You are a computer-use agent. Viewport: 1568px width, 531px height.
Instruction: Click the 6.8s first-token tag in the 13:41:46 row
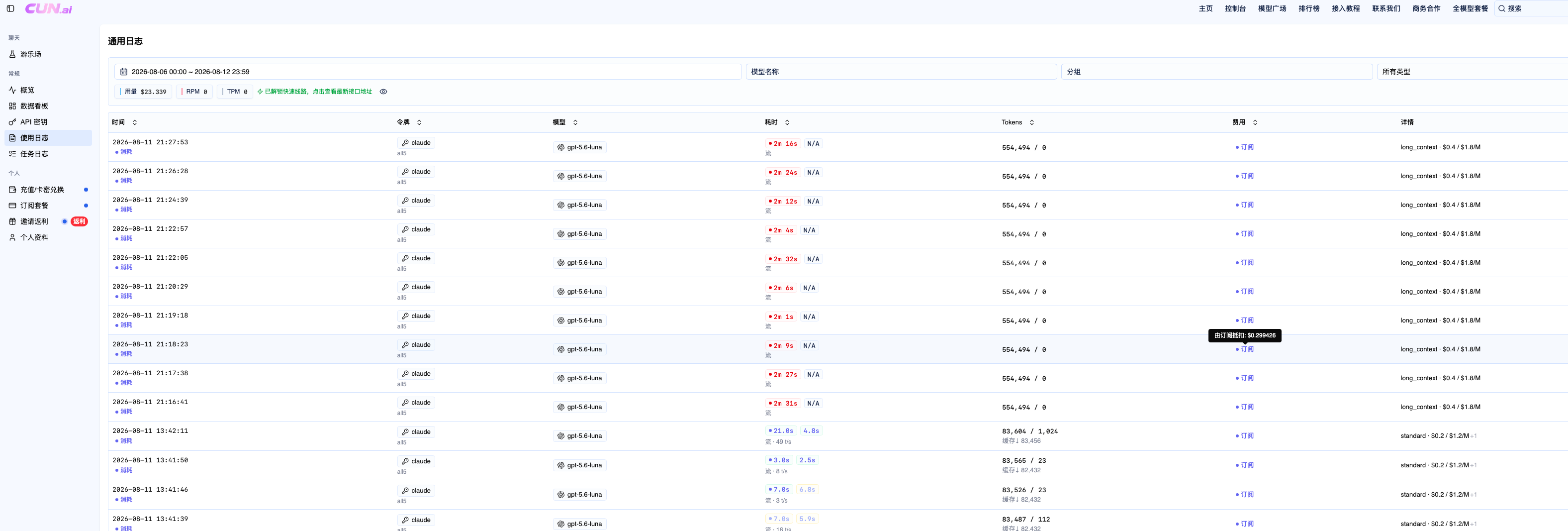807,490
